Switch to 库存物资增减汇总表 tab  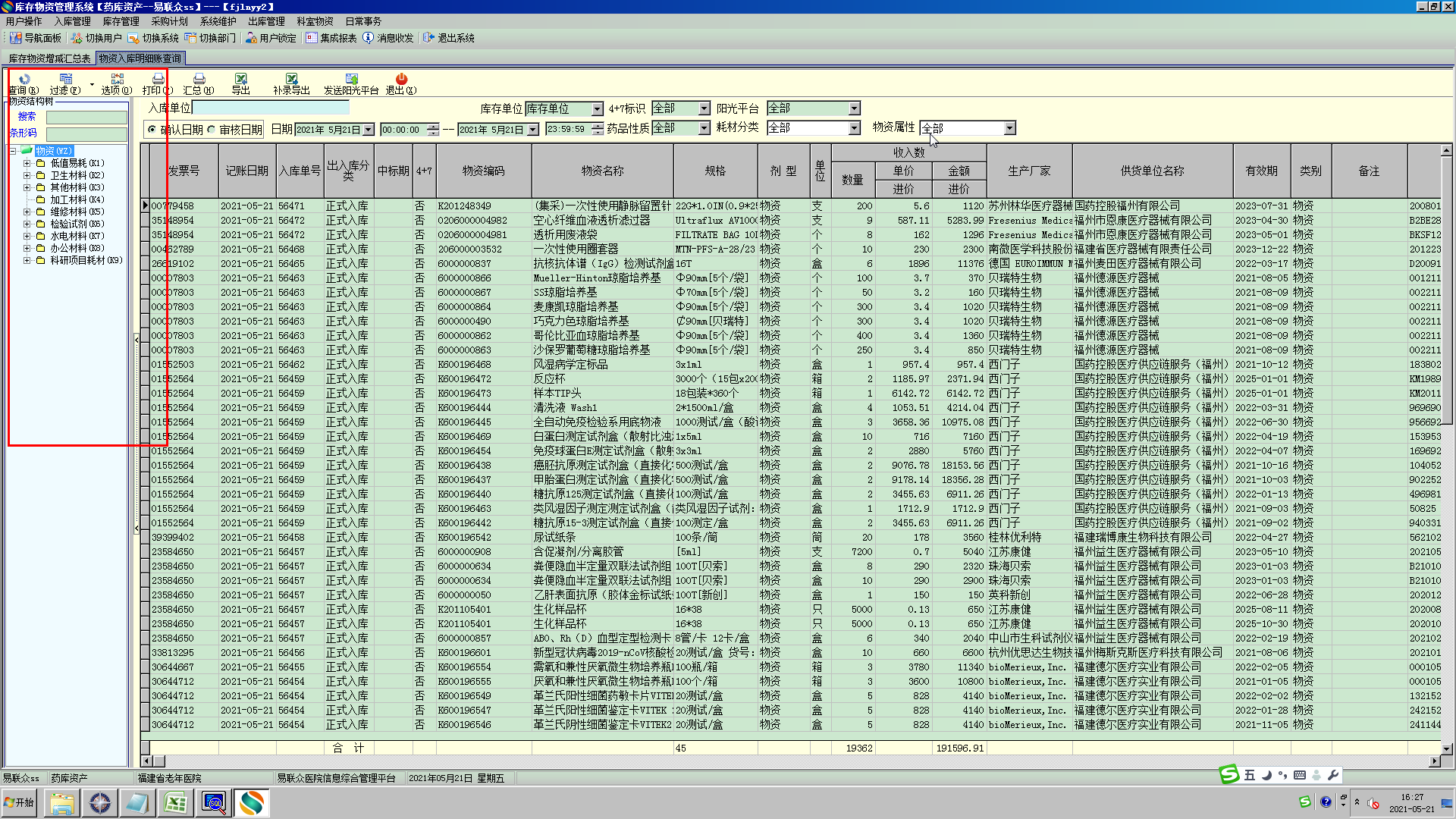pyautogui.click(x=49, y=58)
